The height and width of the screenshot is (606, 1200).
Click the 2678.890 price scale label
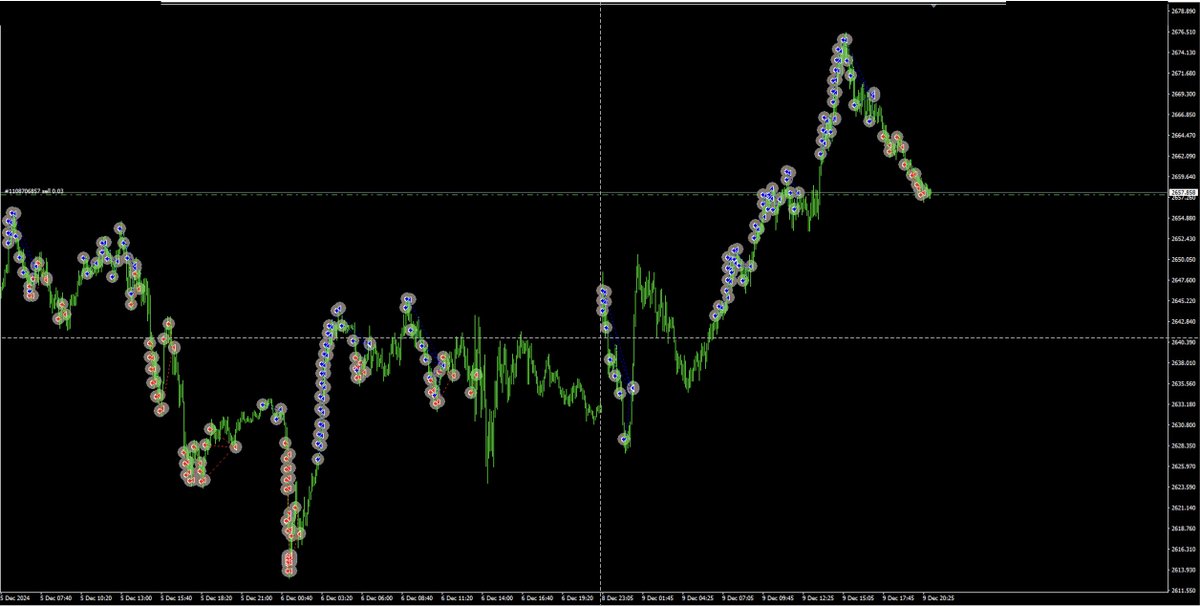pos(1183,11)
